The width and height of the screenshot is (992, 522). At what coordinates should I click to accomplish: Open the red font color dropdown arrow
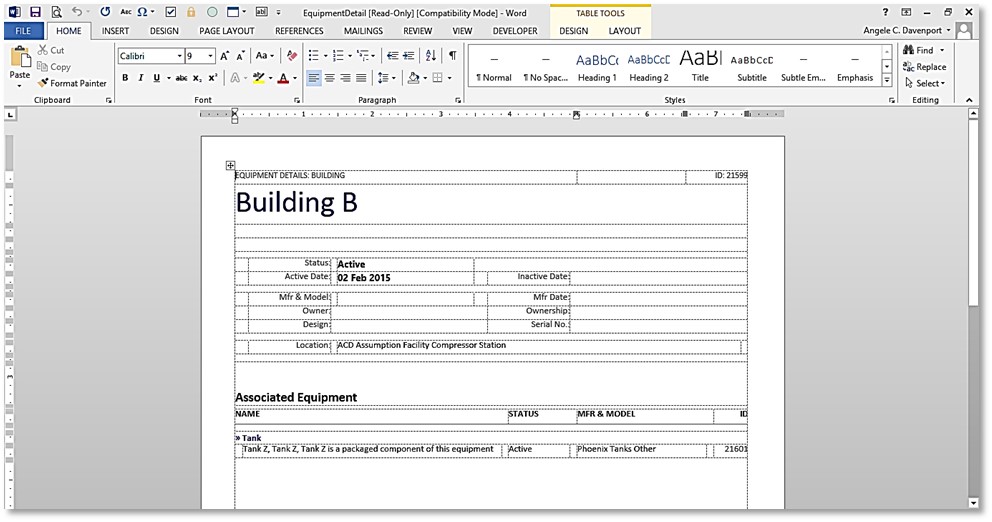pyautogui.click(x=295, y=78)
